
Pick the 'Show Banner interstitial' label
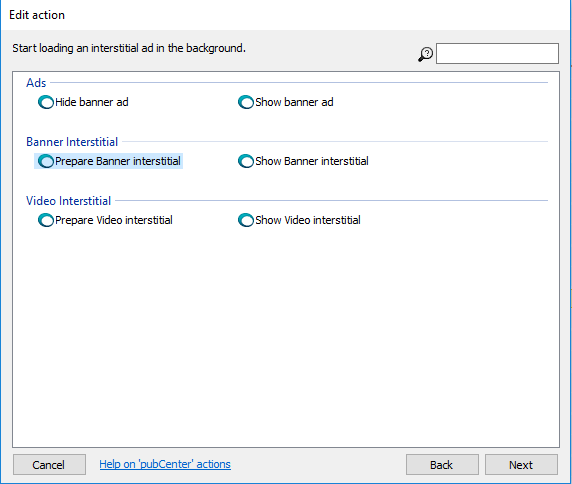tap(312, 161)
